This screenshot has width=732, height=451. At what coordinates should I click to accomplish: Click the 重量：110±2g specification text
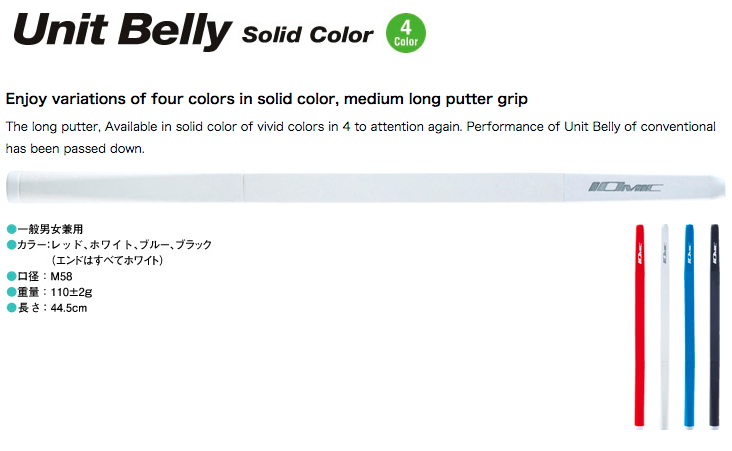click(x=55, y=292)
